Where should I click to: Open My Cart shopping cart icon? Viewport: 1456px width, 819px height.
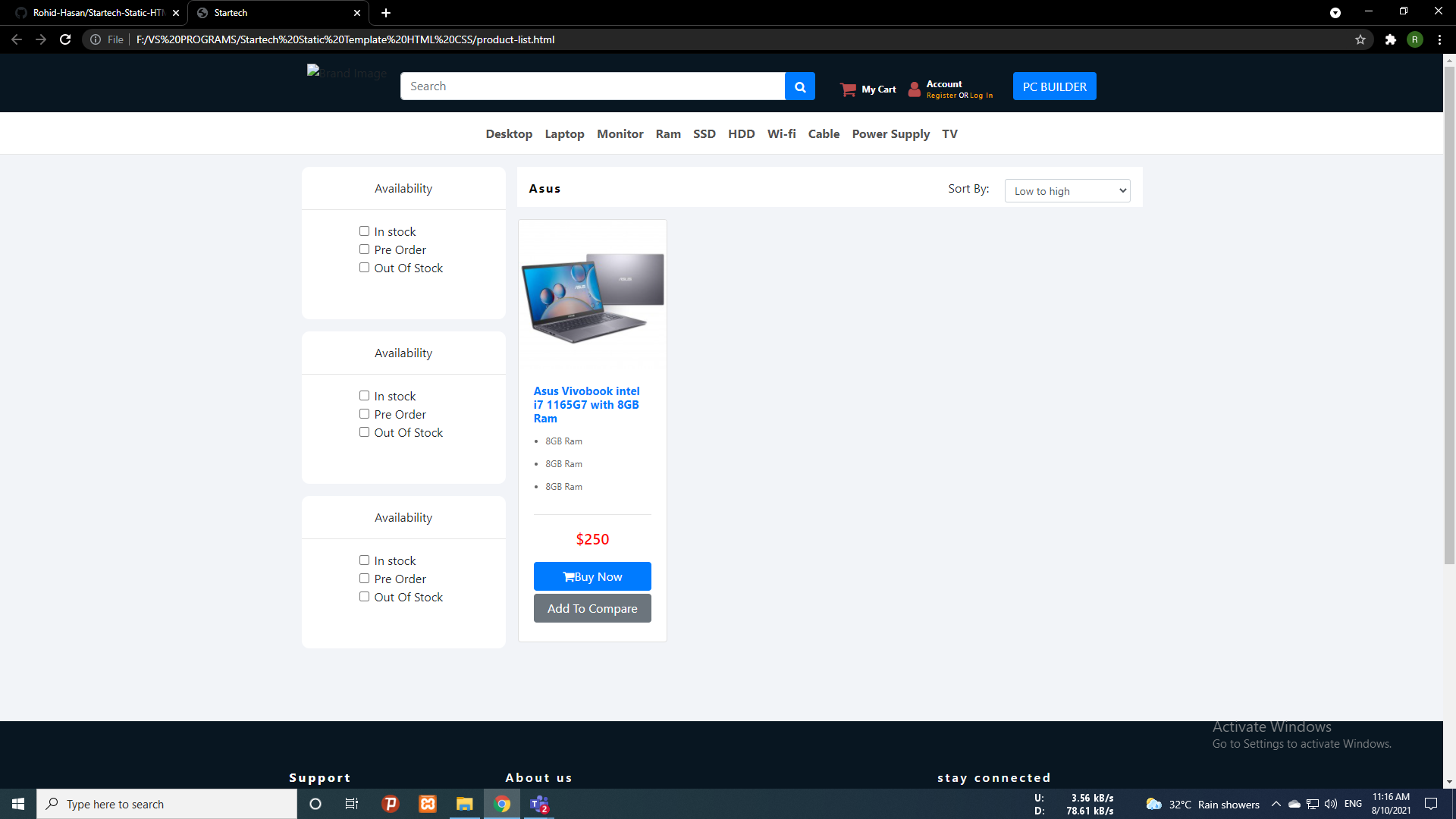click(x=847, y=88)
